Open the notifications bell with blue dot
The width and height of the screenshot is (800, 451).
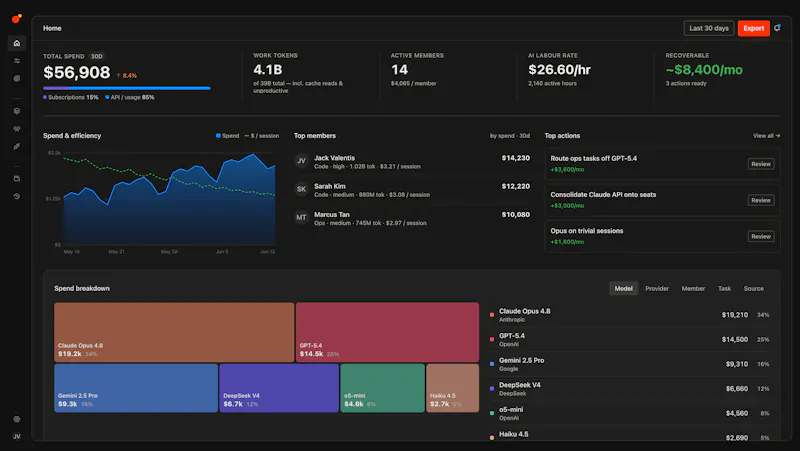point(777,28)
